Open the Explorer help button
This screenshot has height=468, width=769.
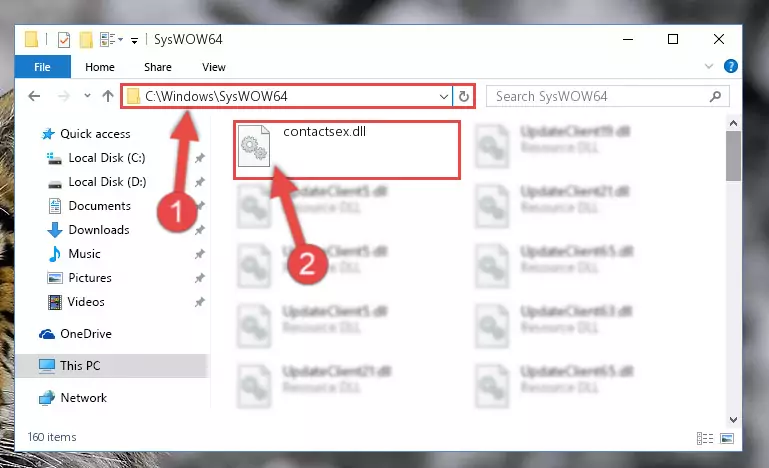point(731,66)
